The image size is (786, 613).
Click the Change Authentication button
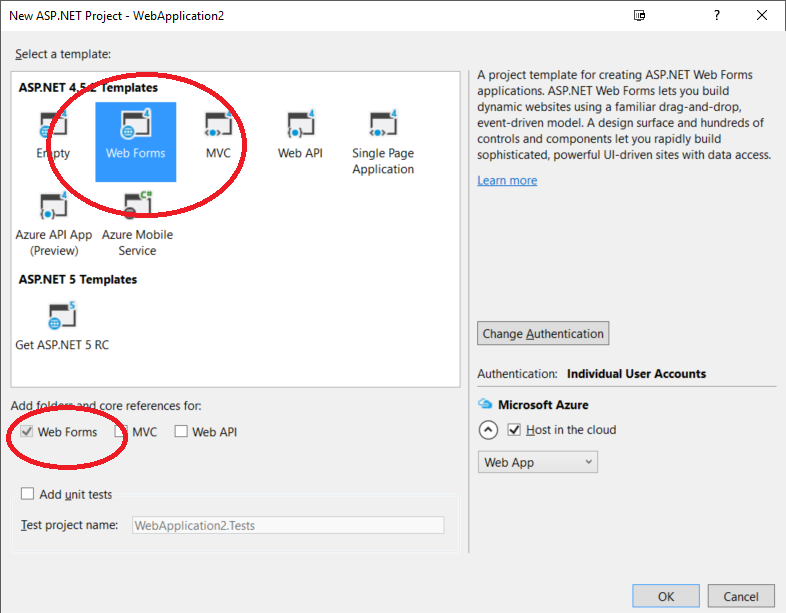click(x=543, y=333)
